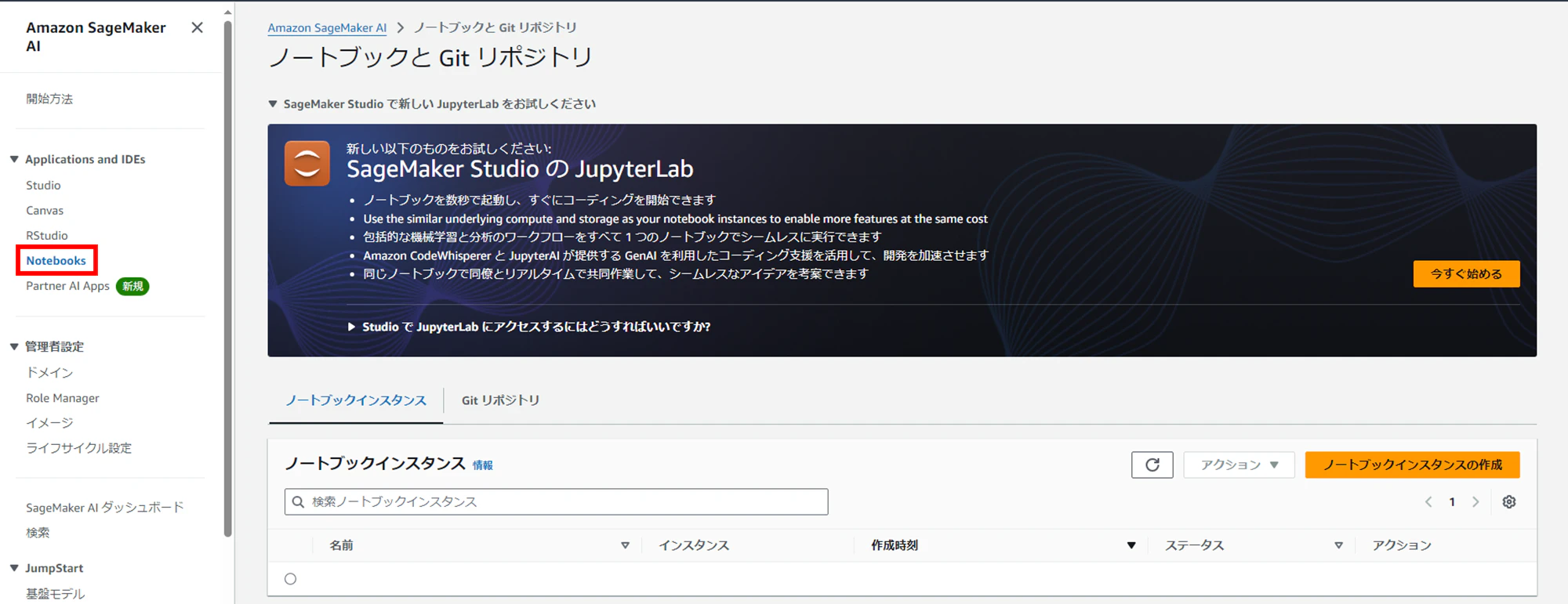Open Canvas in the sidebar

pyautogui.click(x=45, y=211)
